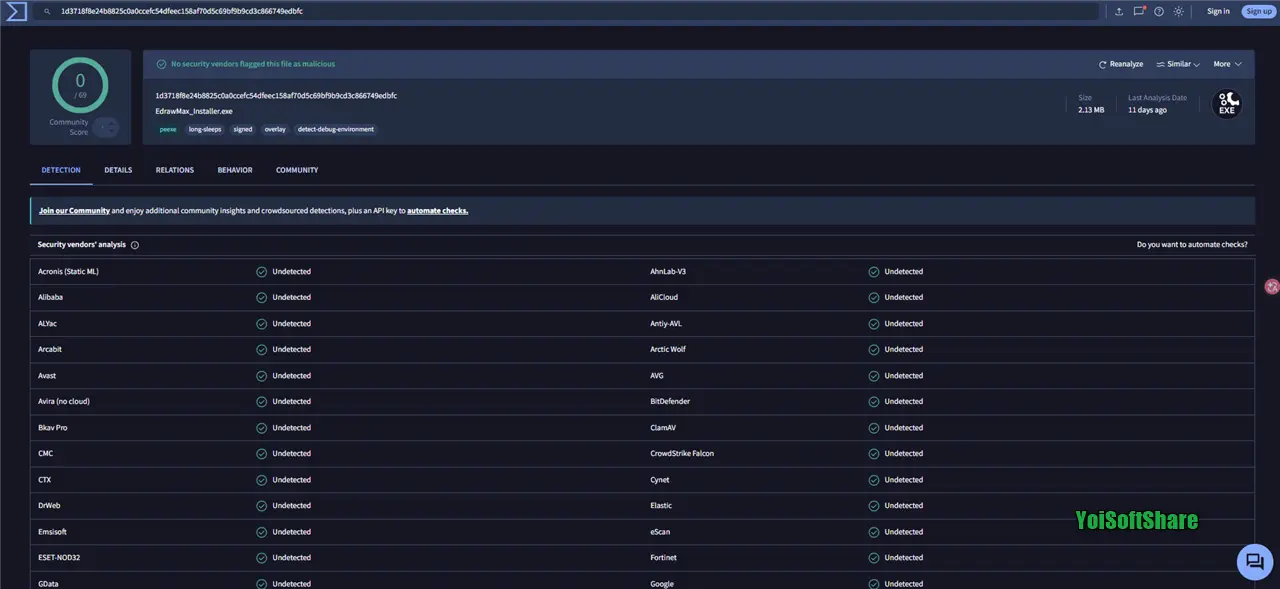Click the VirusTotal logo icon
Image resolution: width=1280 pixels, height=589 pixels.
16,11
